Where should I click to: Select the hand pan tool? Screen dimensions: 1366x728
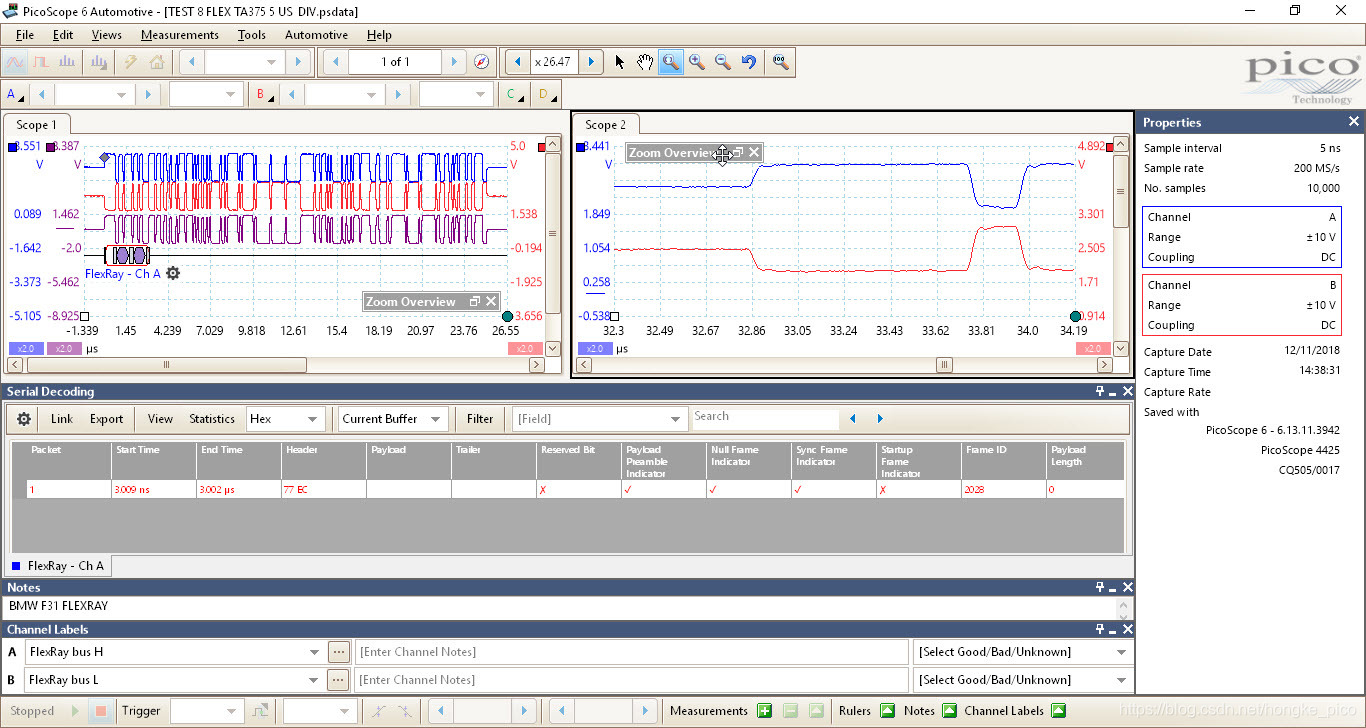pos(645,62)
